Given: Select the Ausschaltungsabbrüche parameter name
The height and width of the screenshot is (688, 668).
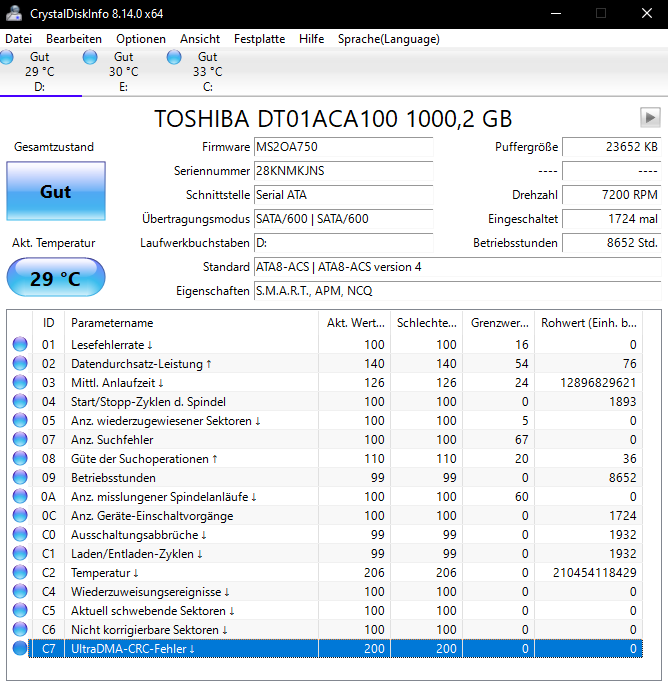Looking at the screenshot, I should point(139,535).
